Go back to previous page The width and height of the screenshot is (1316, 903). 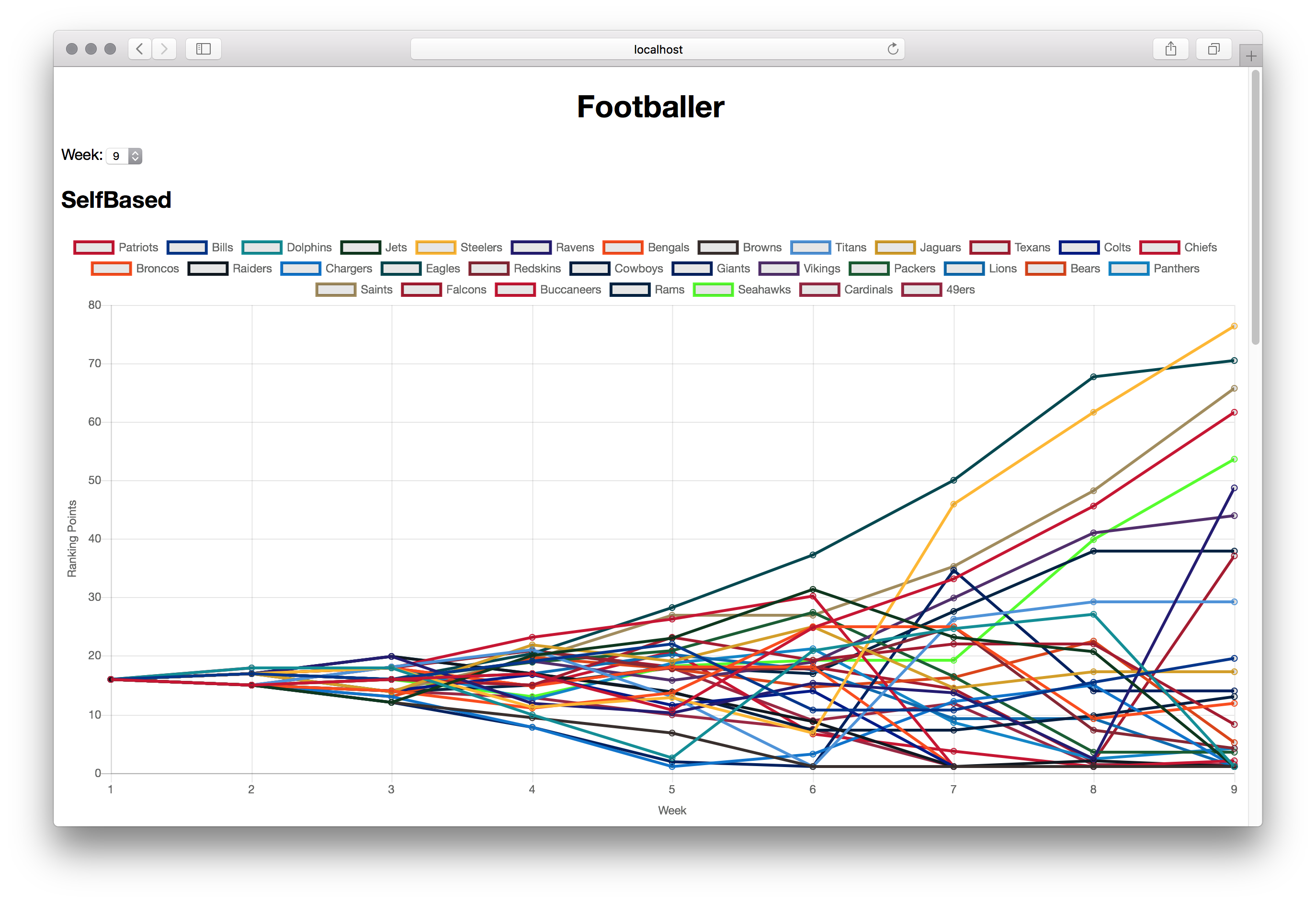tap(140, 49)
